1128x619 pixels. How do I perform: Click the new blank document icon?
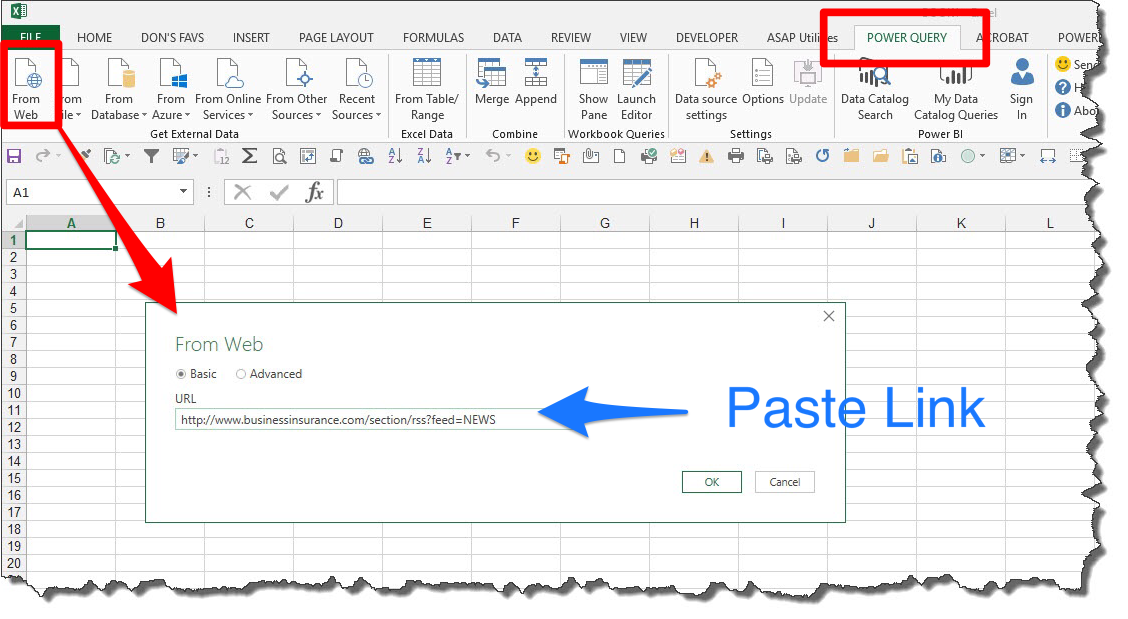click(619, 155)
